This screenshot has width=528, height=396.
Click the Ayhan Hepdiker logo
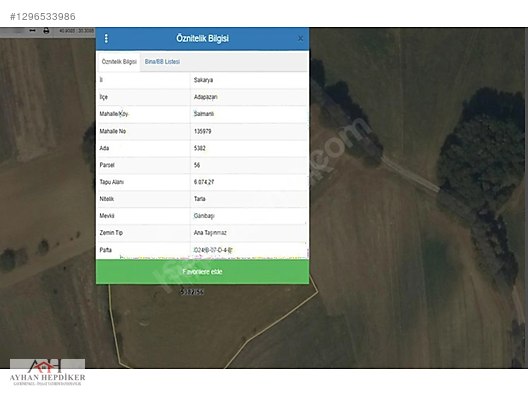click(47, 373)
